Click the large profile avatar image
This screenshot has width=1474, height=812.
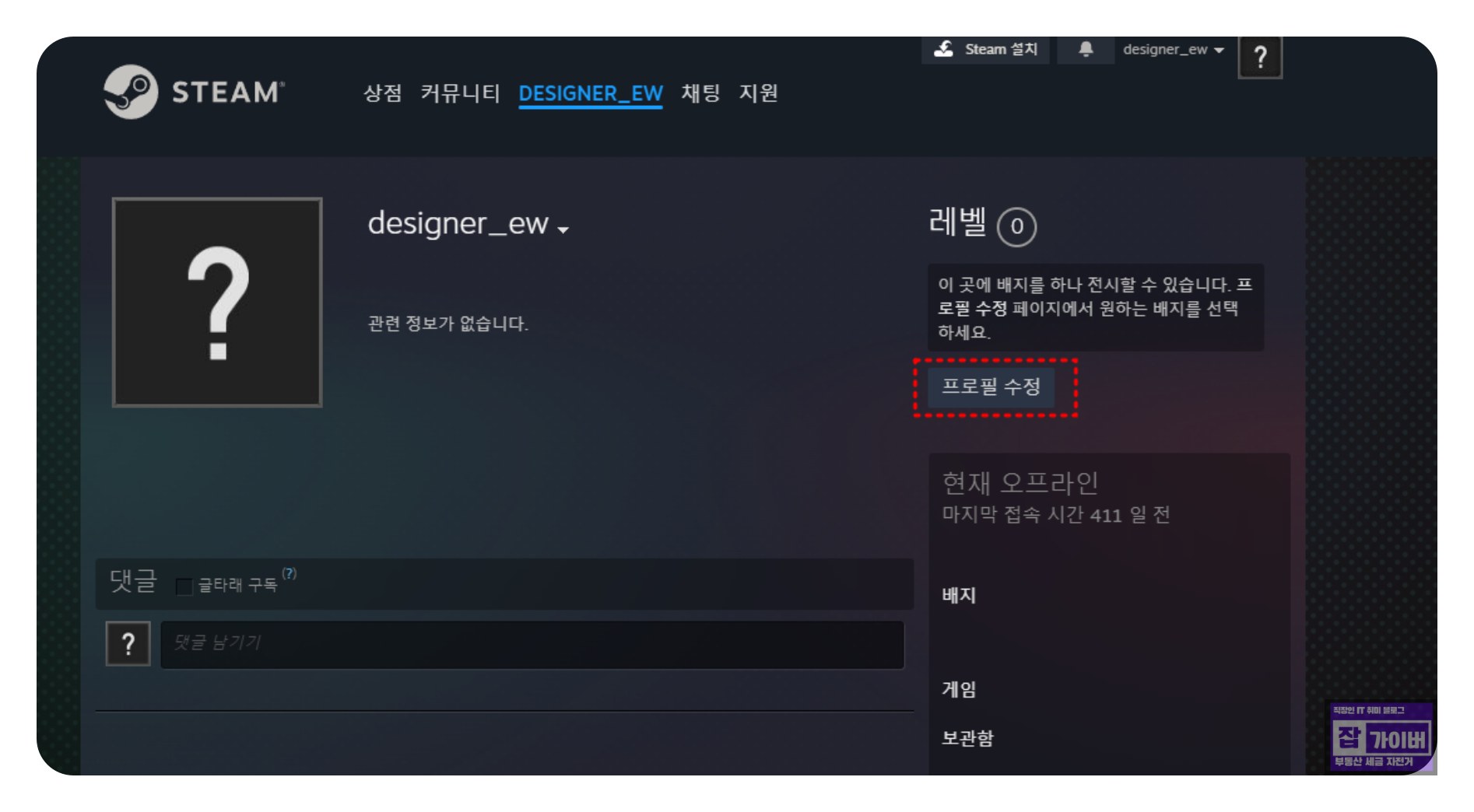(217, 303)
